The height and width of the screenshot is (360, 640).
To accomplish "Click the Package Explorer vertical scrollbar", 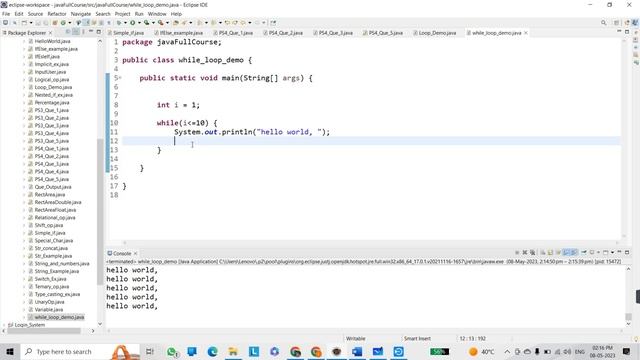I will tap(100, 211).
